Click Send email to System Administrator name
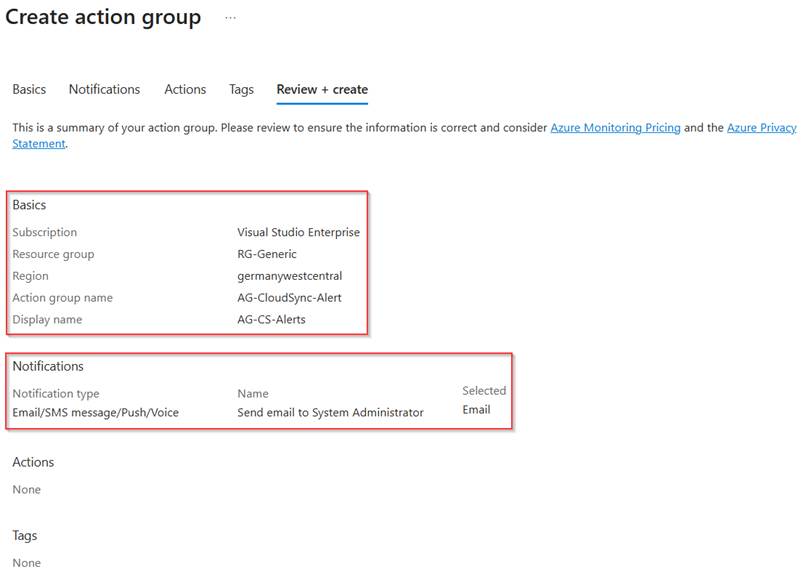 point(330,412)
